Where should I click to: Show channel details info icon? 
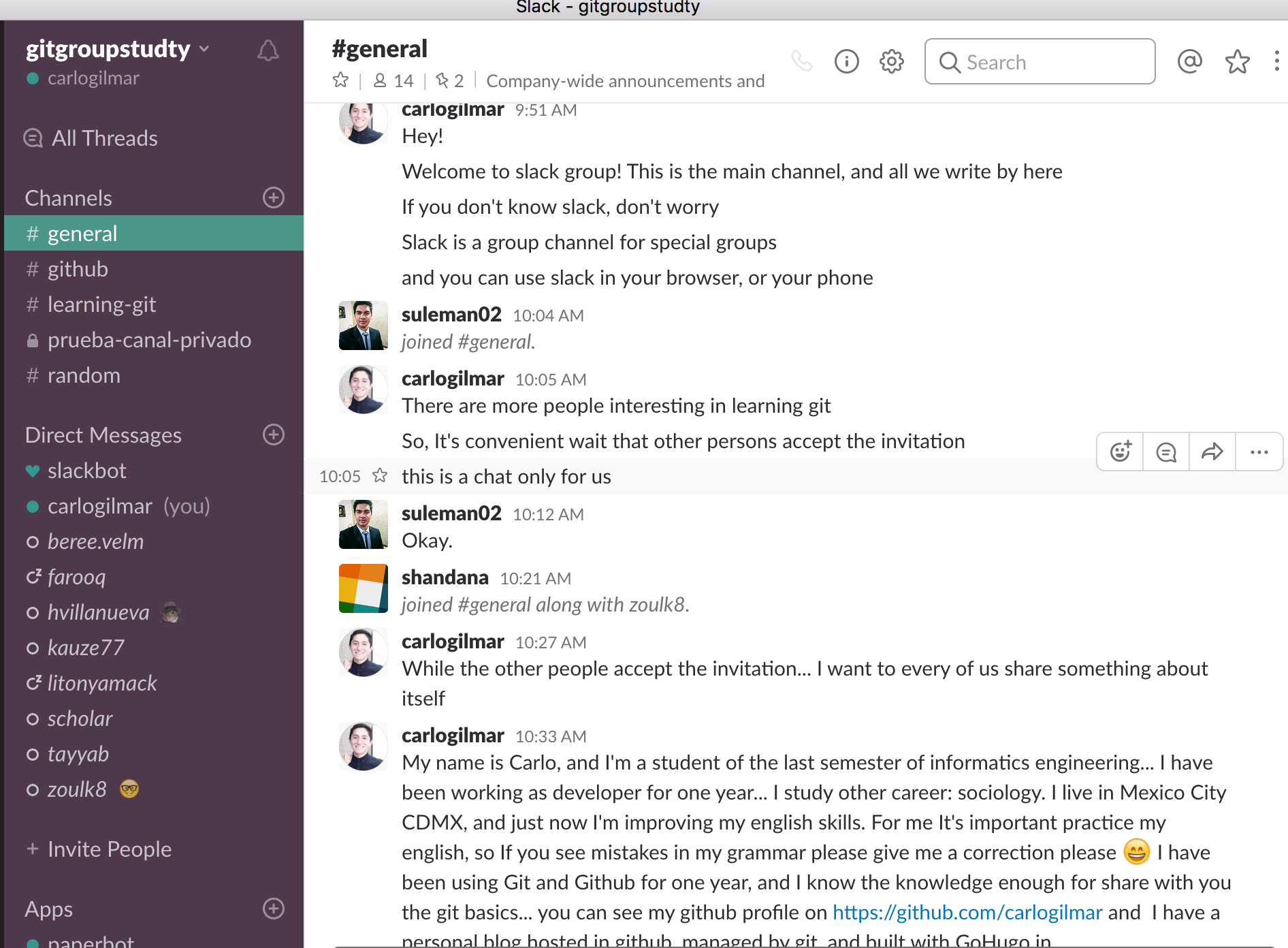pos(847,61)
